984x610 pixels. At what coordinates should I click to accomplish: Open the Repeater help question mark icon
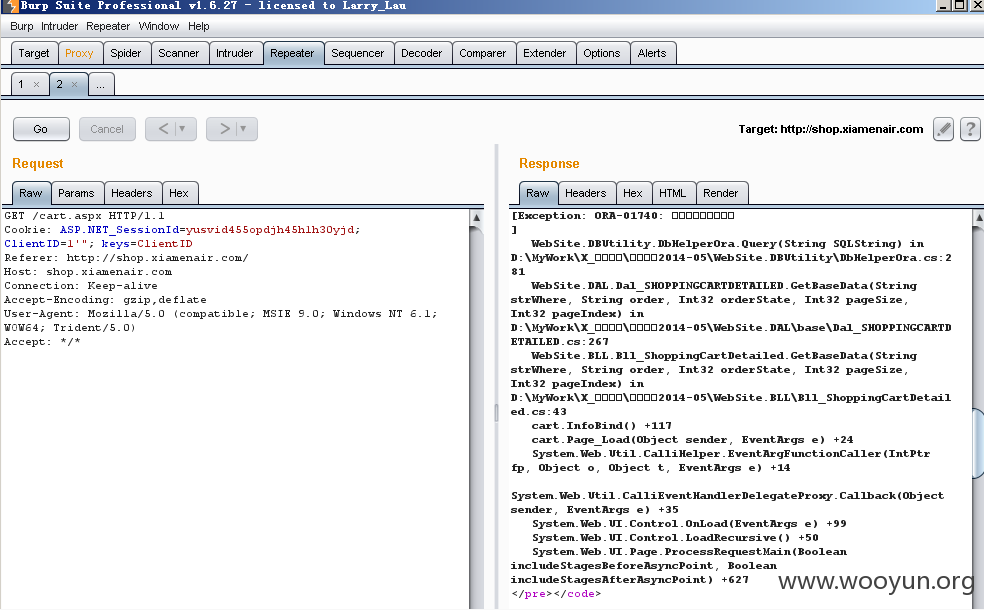(x=970, y=129)
